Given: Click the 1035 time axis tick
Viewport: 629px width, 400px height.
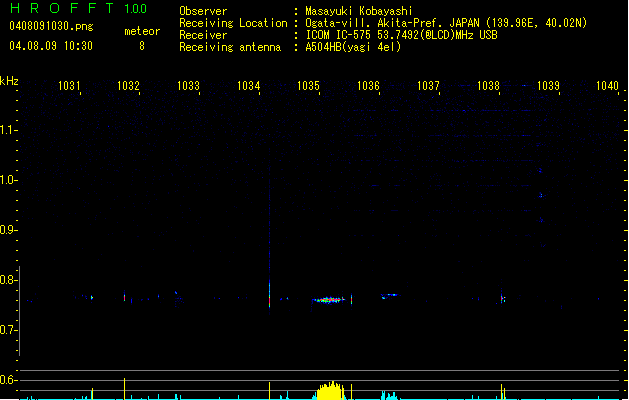Looking at the screenshot, I should pyautogui.click(x=308, y=86).
